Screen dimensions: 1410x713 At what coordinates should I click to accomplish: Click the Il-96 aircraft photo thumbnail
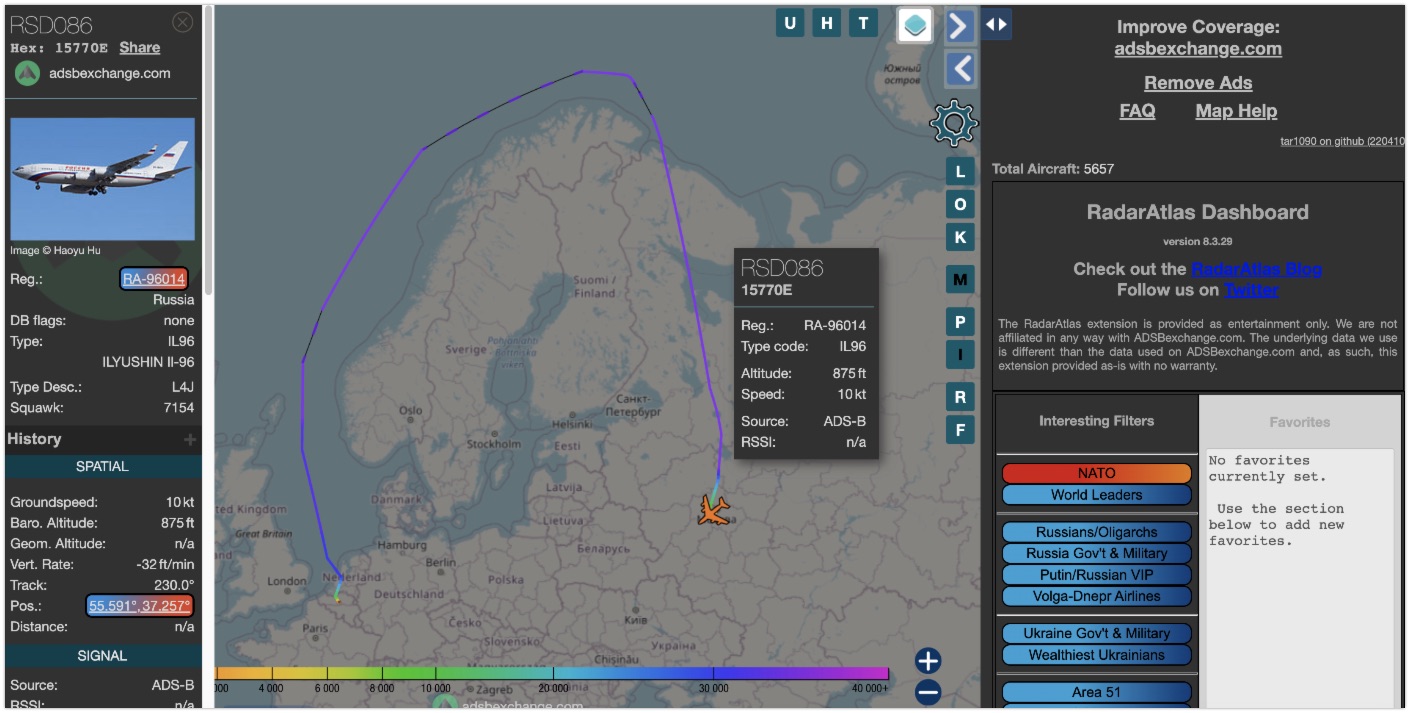(102, 179)
